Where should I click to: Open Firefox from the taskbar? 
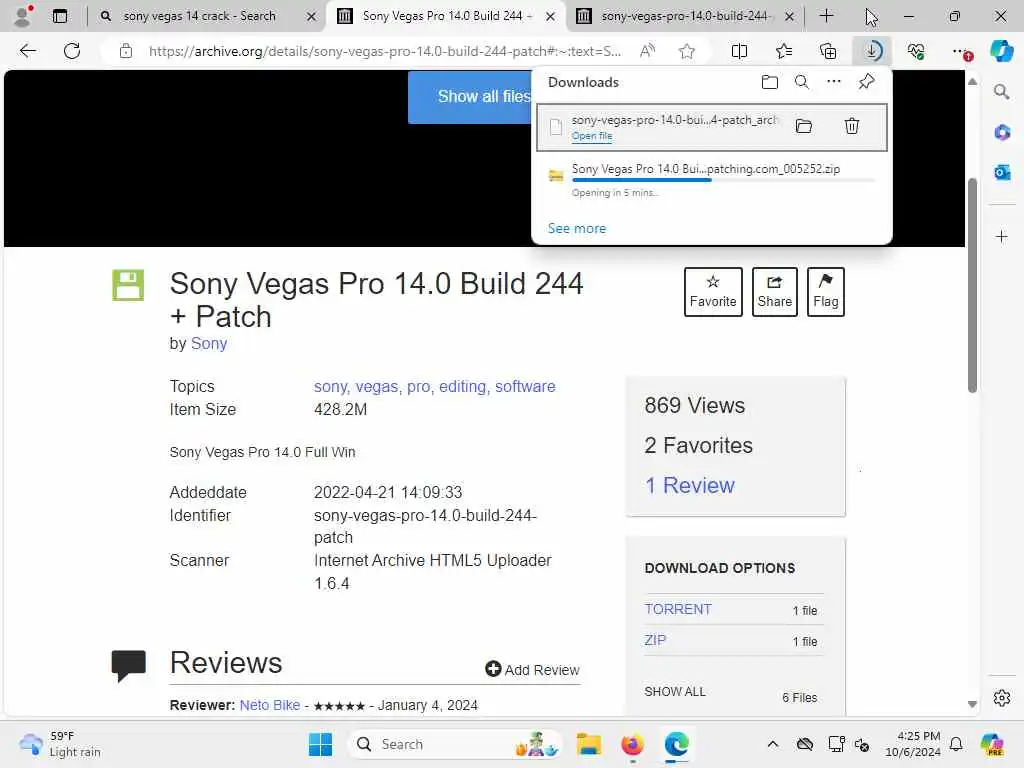(632, 744)
